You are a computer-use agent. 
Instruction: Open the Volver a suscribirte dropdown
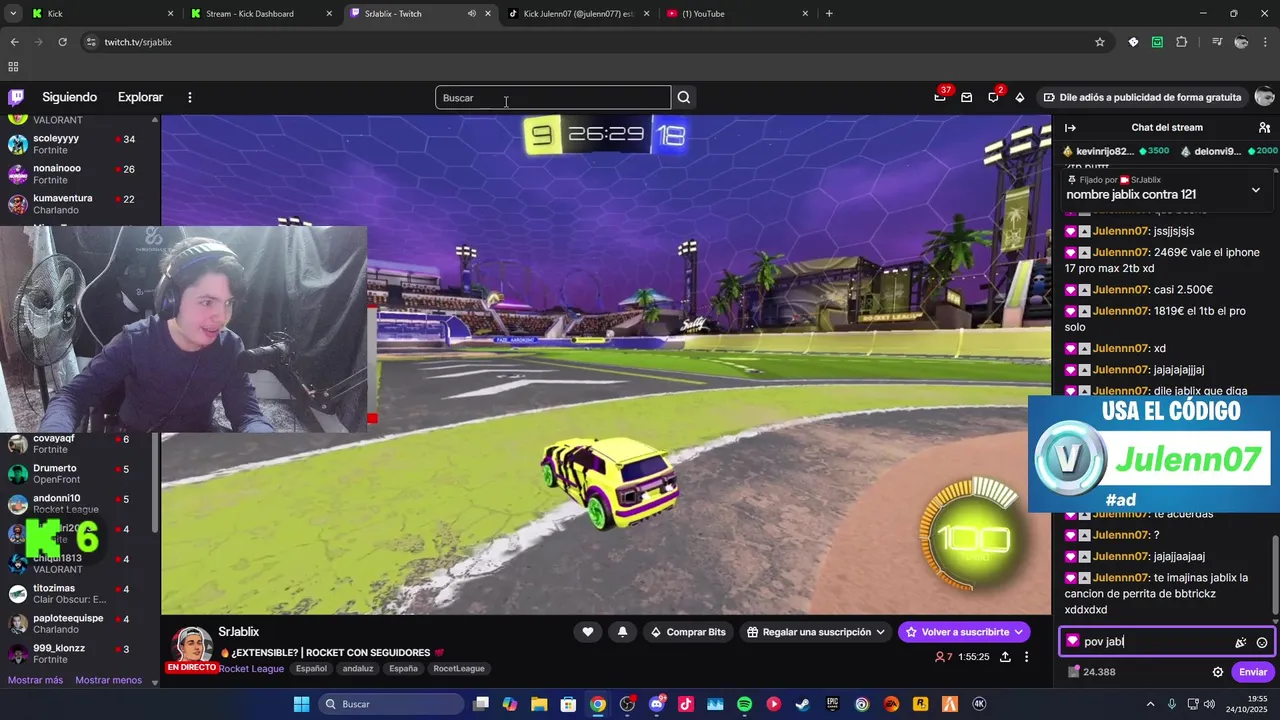coord(964,632)
